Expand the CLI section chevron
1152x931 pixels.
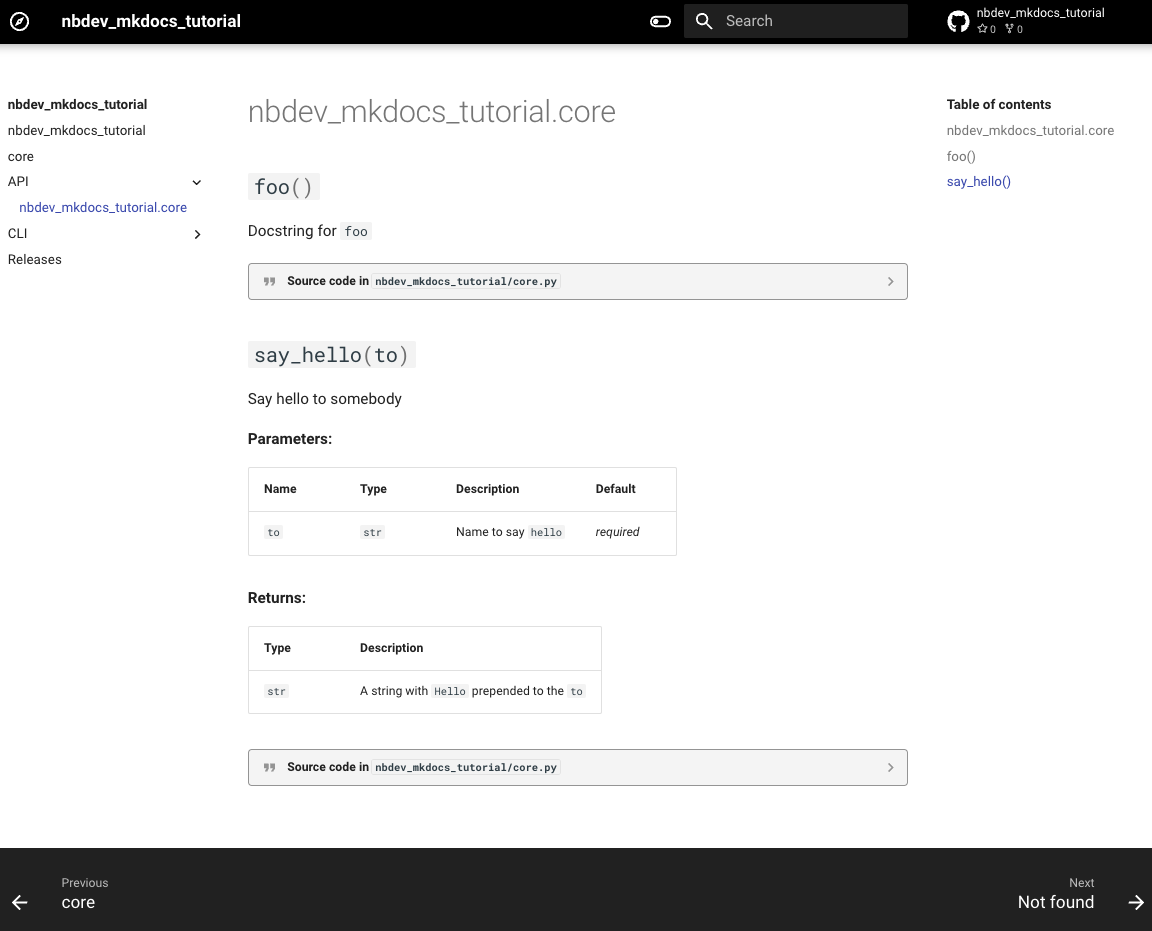[x=197, y=234]
